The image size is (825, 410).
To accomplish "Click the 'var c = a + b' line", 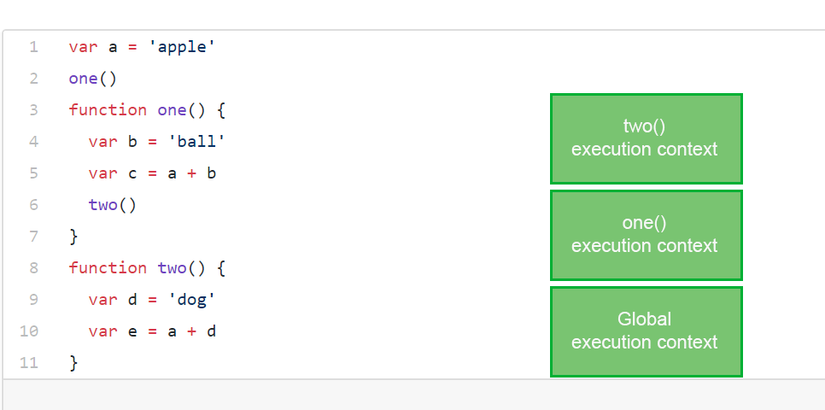I will (152, 173).
